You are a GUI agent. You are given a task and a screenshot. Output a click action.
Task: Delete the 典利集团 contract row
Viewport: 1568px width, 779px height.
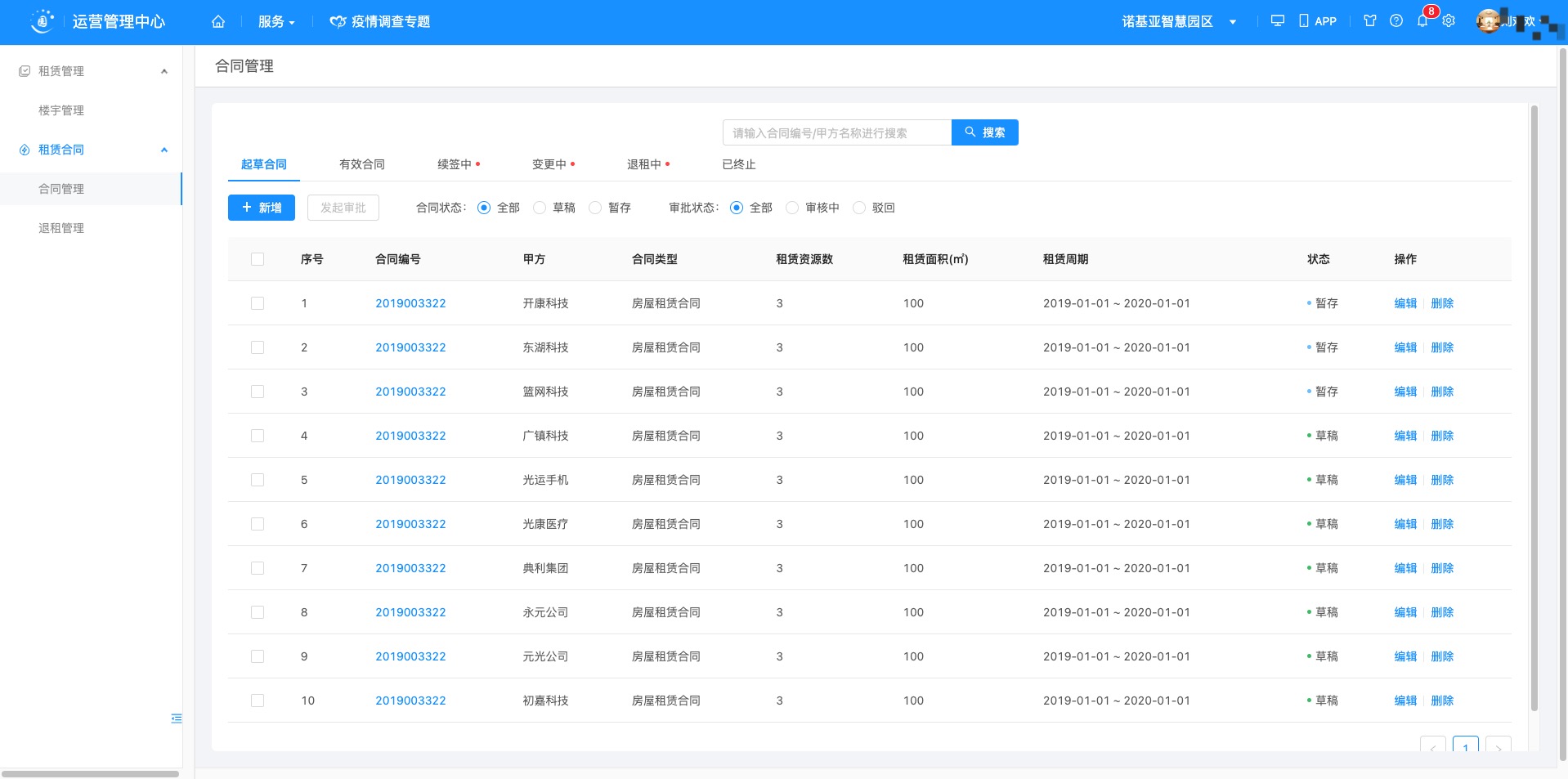pyautogui.click(x=1442, y=568)
